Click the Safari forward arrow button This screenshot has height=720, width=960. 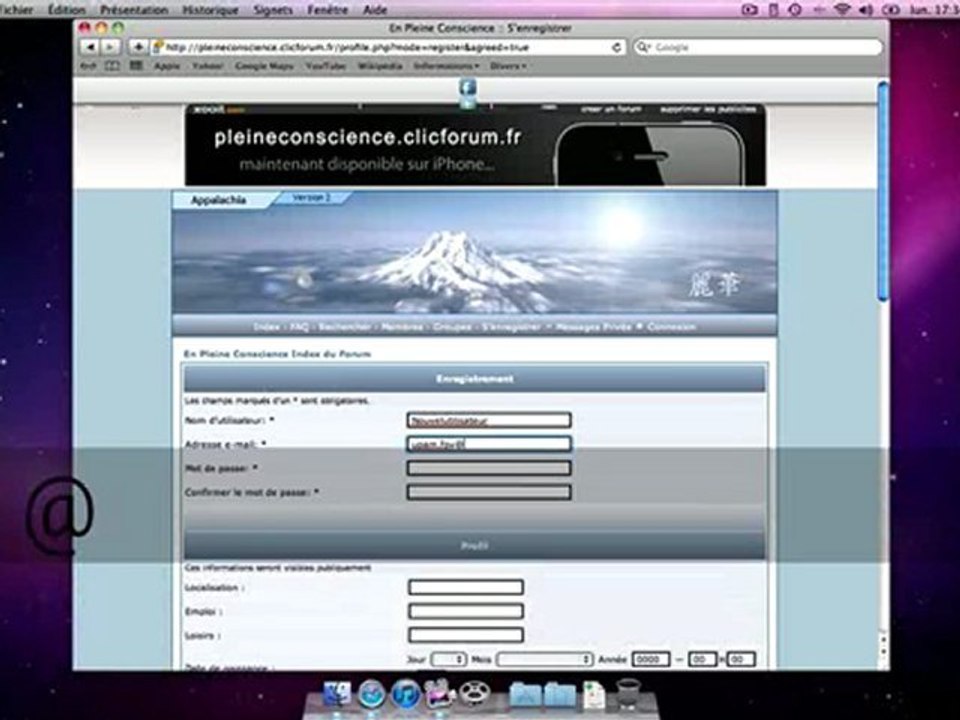pyautogui.click(x=110, y=47)
